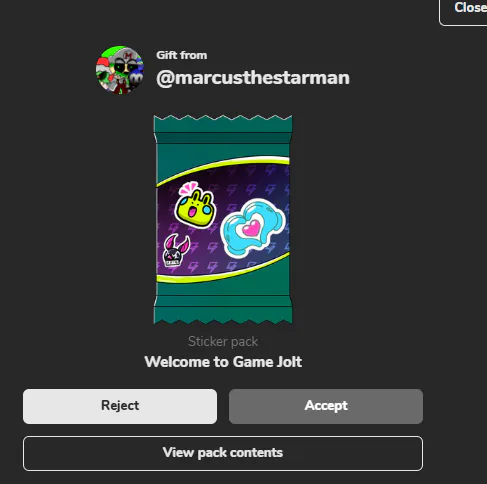The height and width of the screenshot is (484, 487).
Task: Open View pack contents
Action: (223, 453)
